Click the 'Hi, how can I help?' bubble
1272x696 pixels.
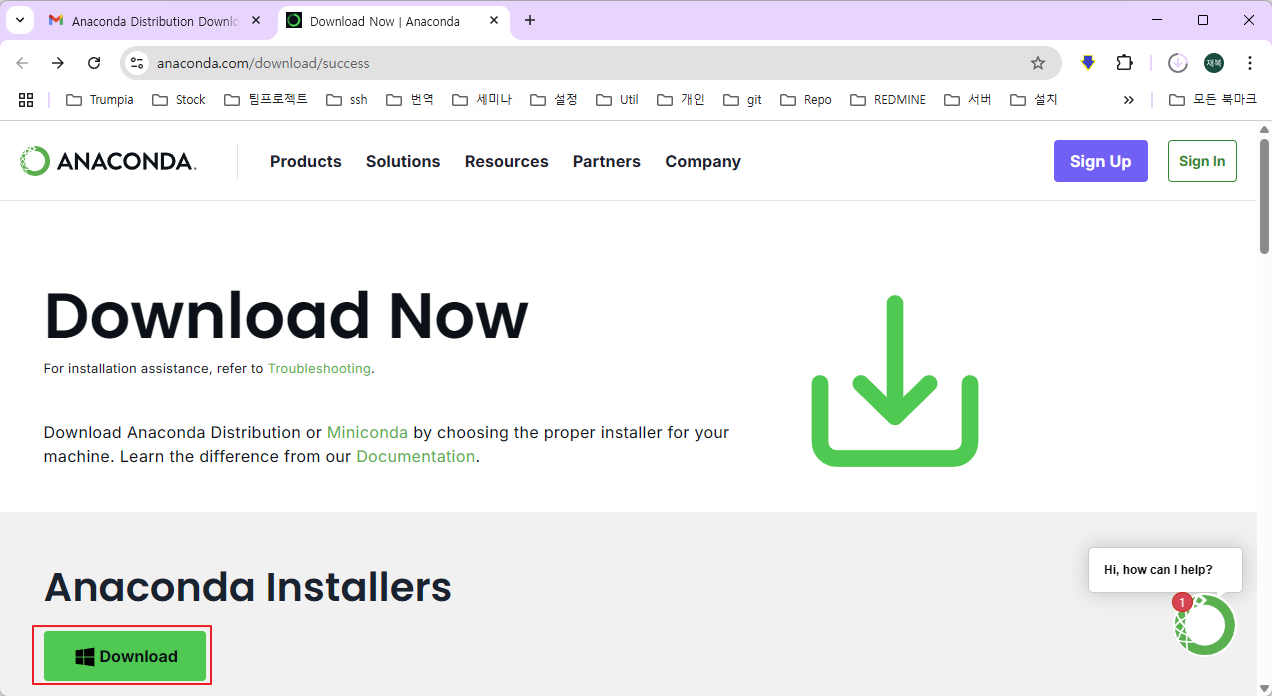pos(1165,569)
